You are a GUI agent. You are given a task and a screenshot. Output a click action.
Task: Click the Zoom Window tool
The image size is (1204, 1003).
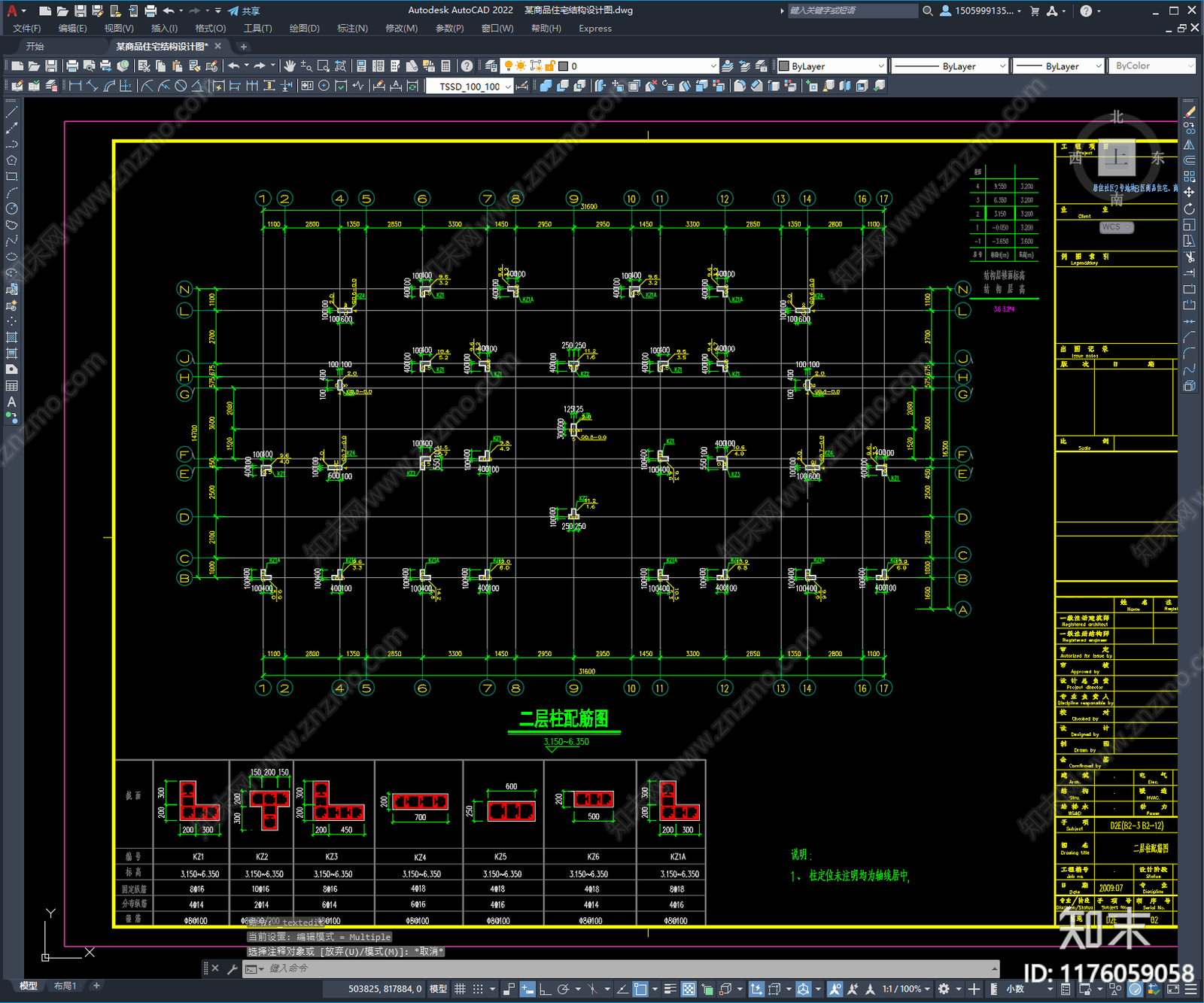(324, 66)
